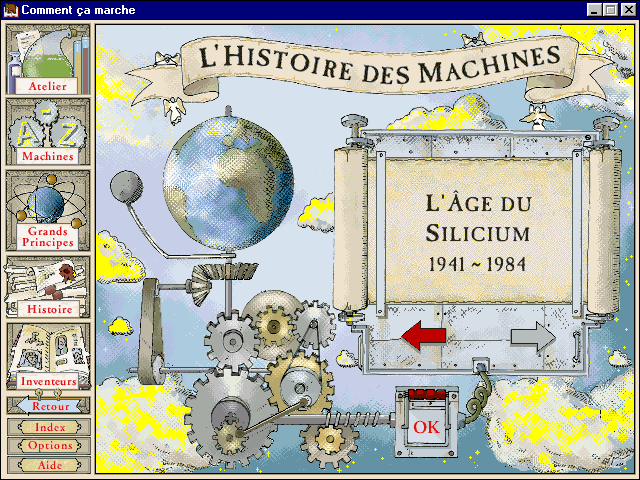Image resolution: width=640 pixels, height=480 pixels.
Task: Click the red left arrow for the previous era
Action: [423, 336]
